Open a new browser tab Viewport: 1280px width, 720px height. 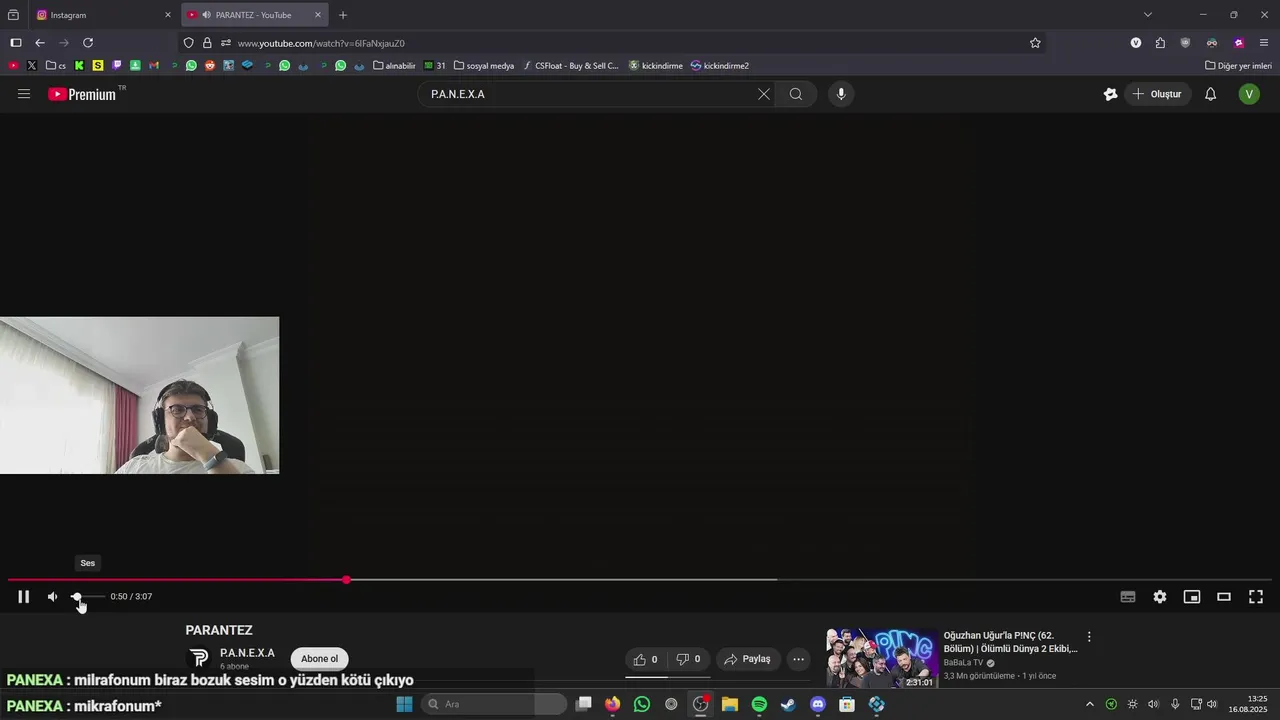tap(343, 15)
